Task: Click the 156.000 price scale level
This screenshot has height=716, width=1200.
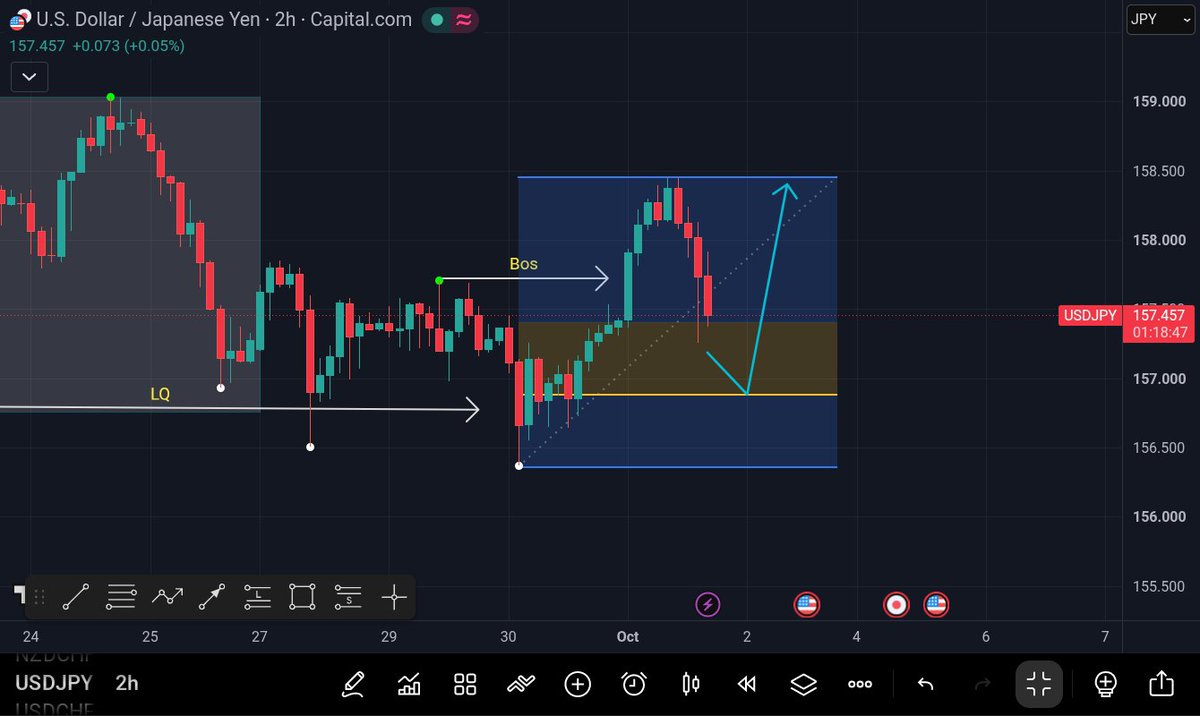Action: [x=1158, y=517]
